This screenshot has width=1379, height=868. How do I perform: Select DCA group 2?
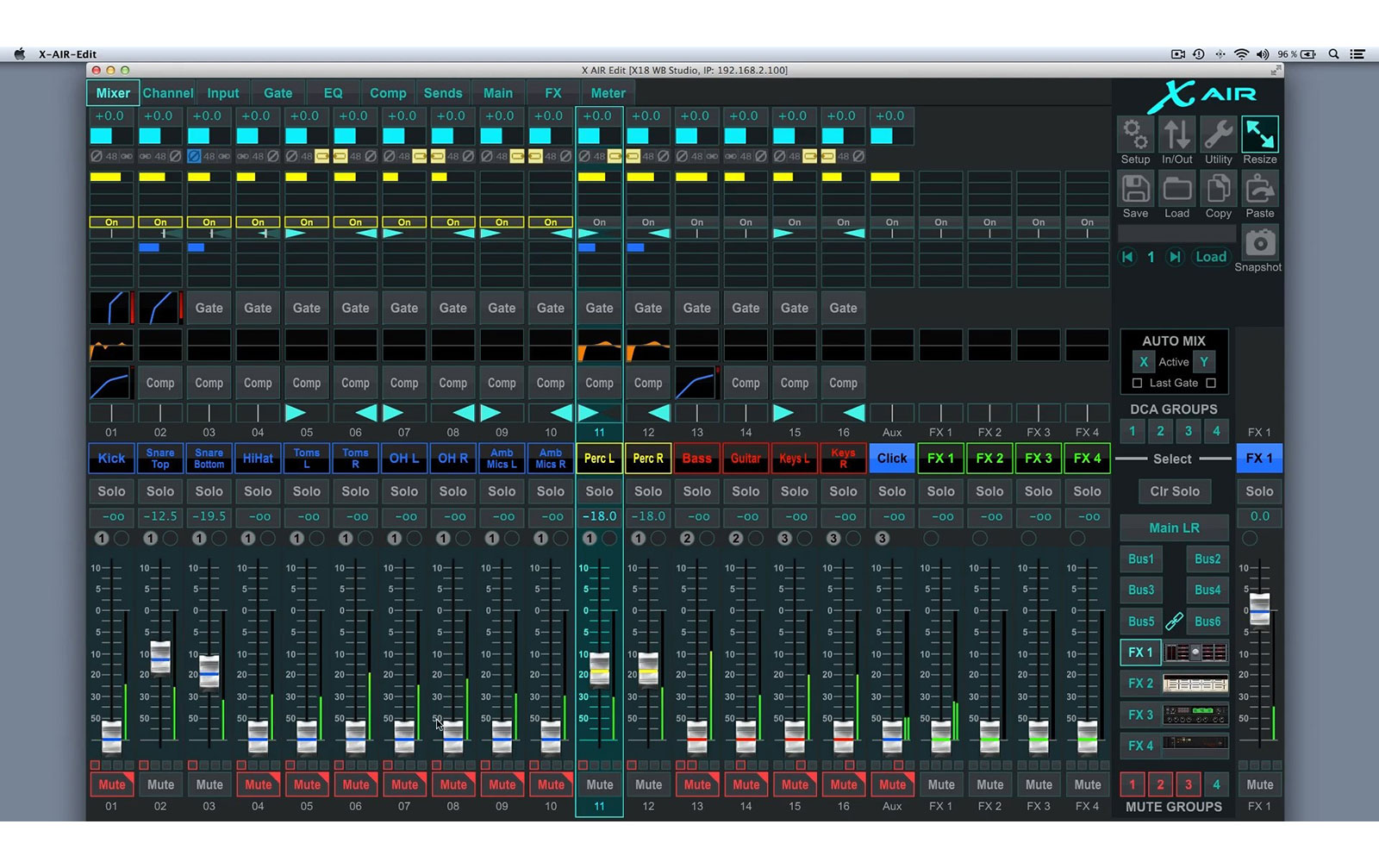(1160, 431)
